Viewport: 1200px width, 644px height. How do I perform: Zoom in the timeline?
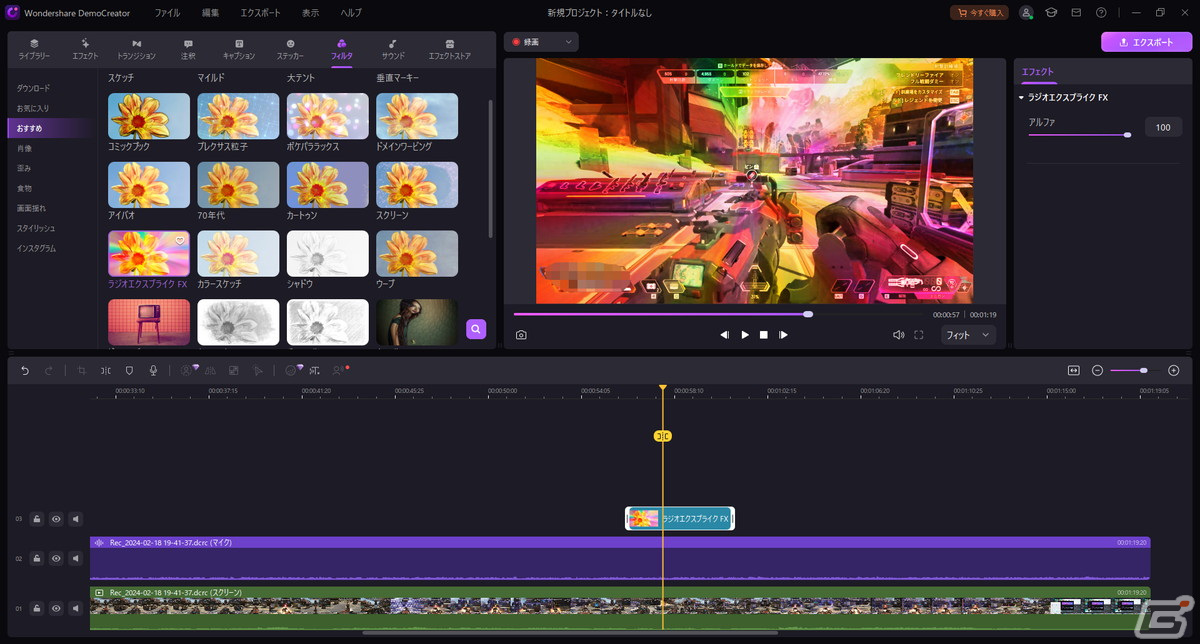point(1174,370)
